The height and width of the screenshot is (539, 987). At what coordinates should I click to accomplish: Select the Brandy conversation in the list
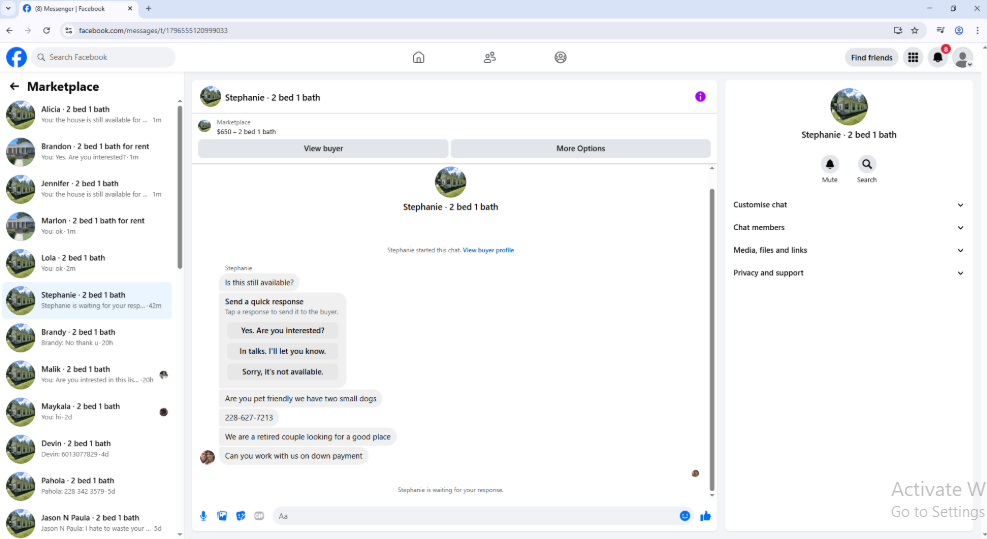[x=87, y=338]
